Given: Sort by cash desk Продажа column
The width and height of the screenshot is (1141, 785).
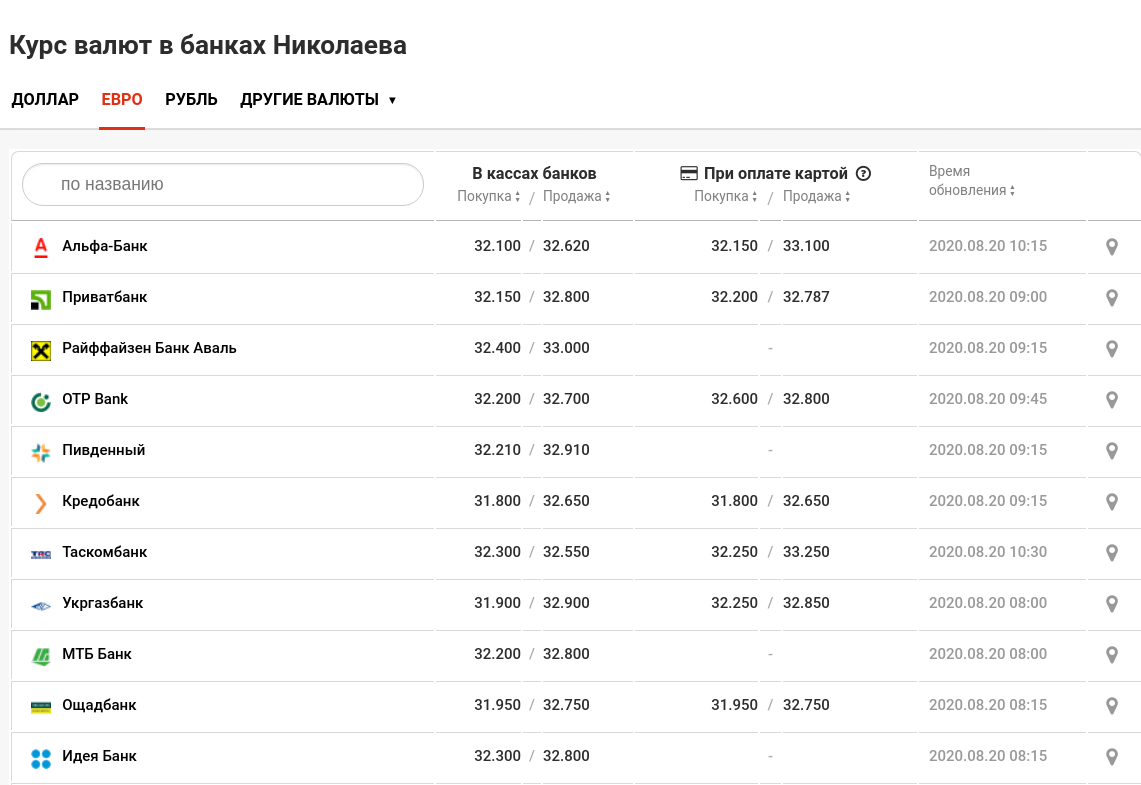Looking at the screenshot, I should (x=576, y=196).
